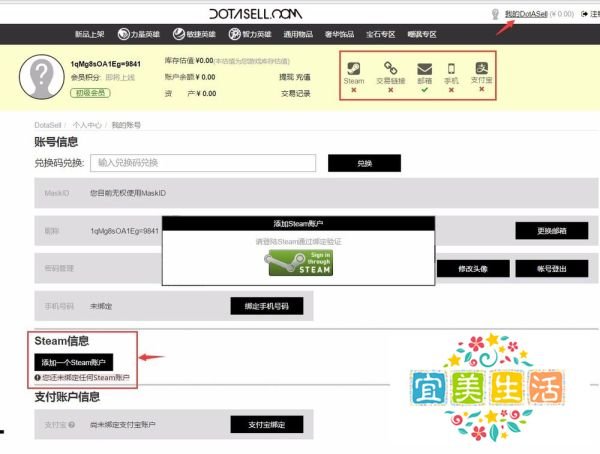Click the 支付宝绑定 button
The image size is (600, 454).
click(x=267, y=425)
